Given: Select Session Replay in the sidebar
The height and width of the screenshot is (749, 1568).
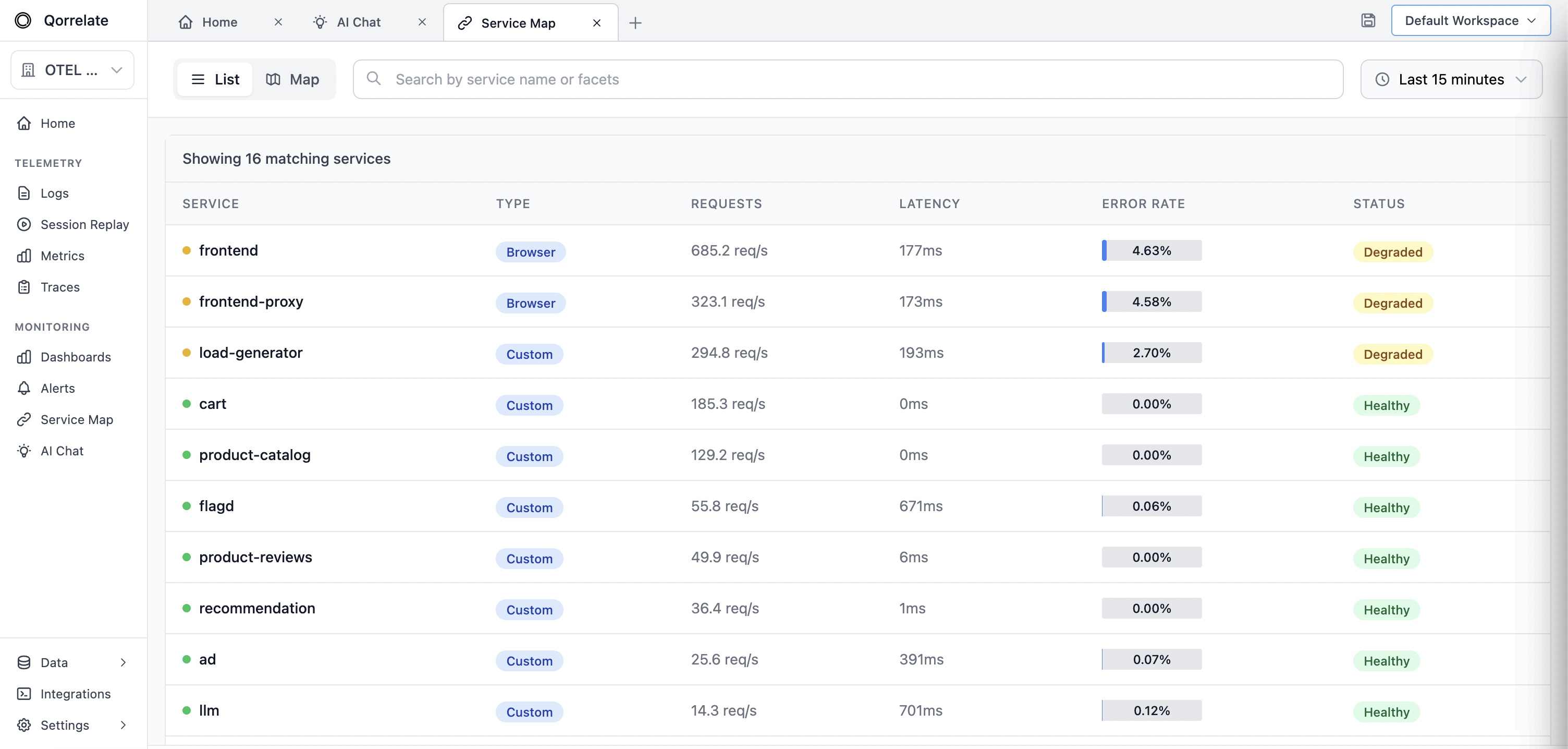Looking at the screenshot, I should click(x=84, y=224).
